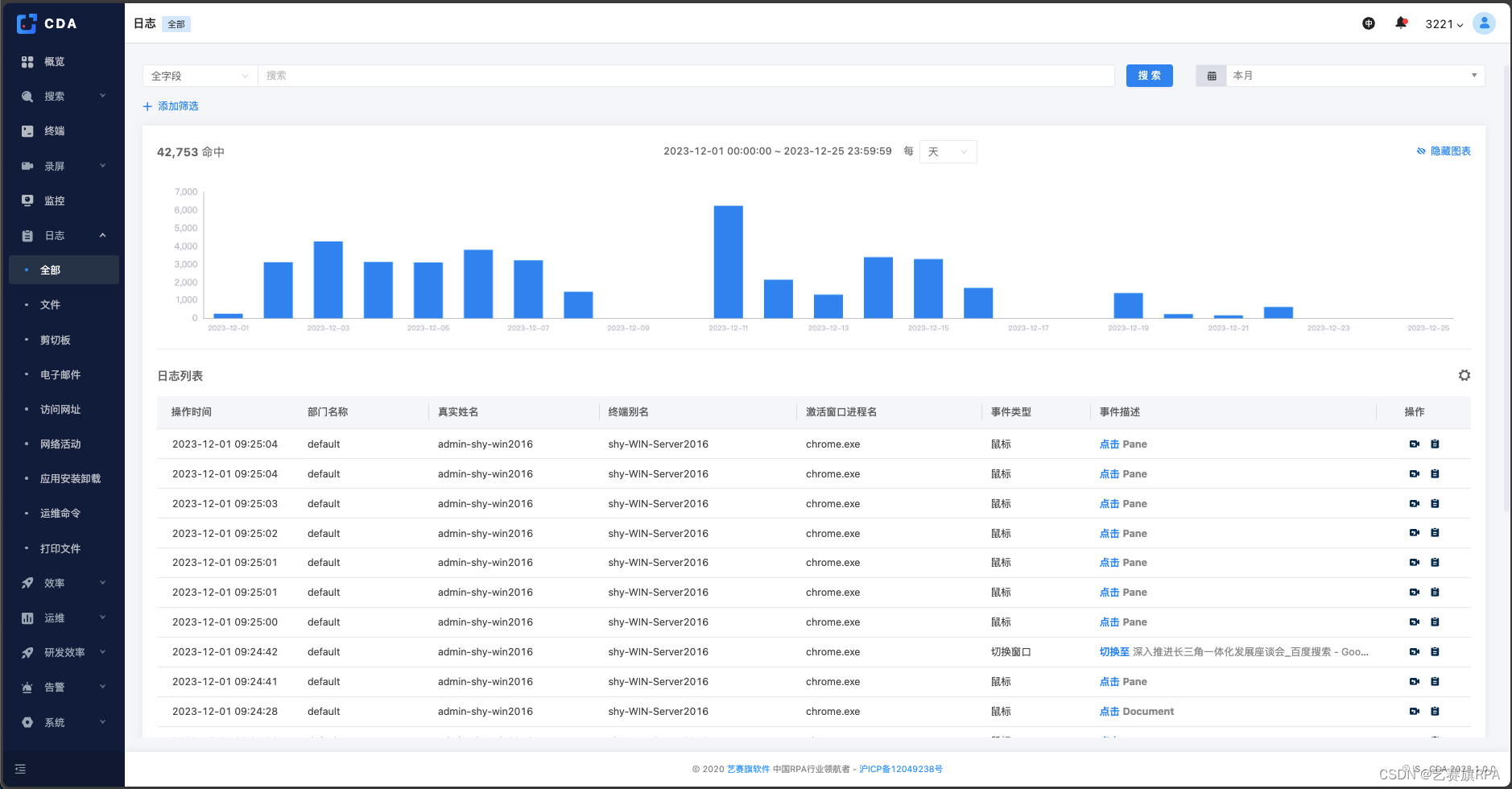Image resolution: width=1512 pixels, height=789 pixels.
Task: Open detail icon for 09:24:28 row
Action: click(1435, 712)
